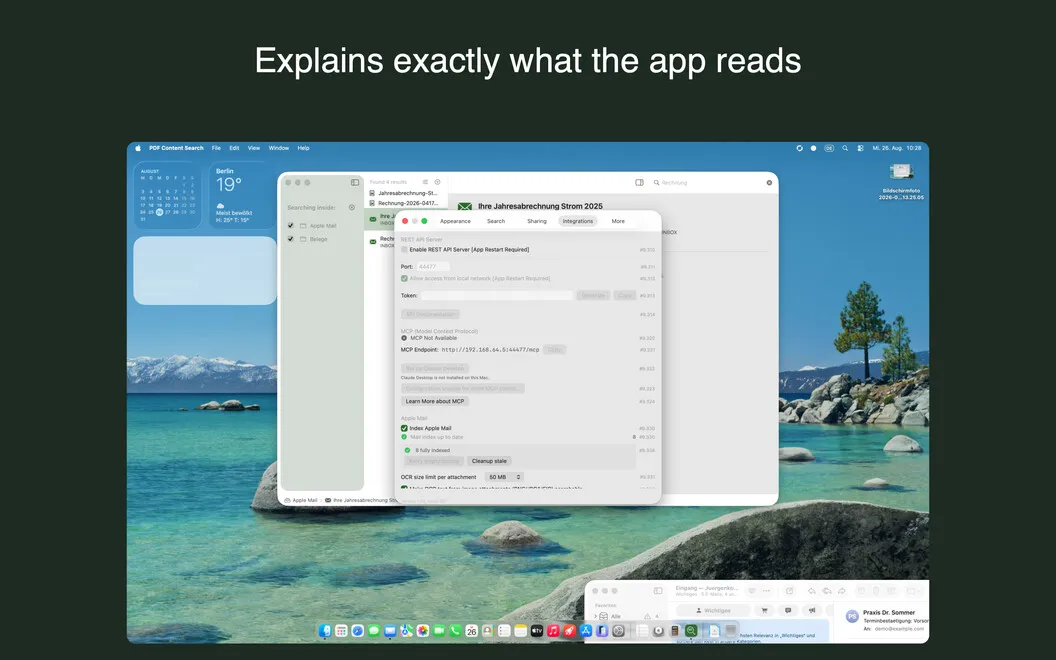1056x660 pixels.
Task: Launch Safari from the Dock
Action: 358,630
